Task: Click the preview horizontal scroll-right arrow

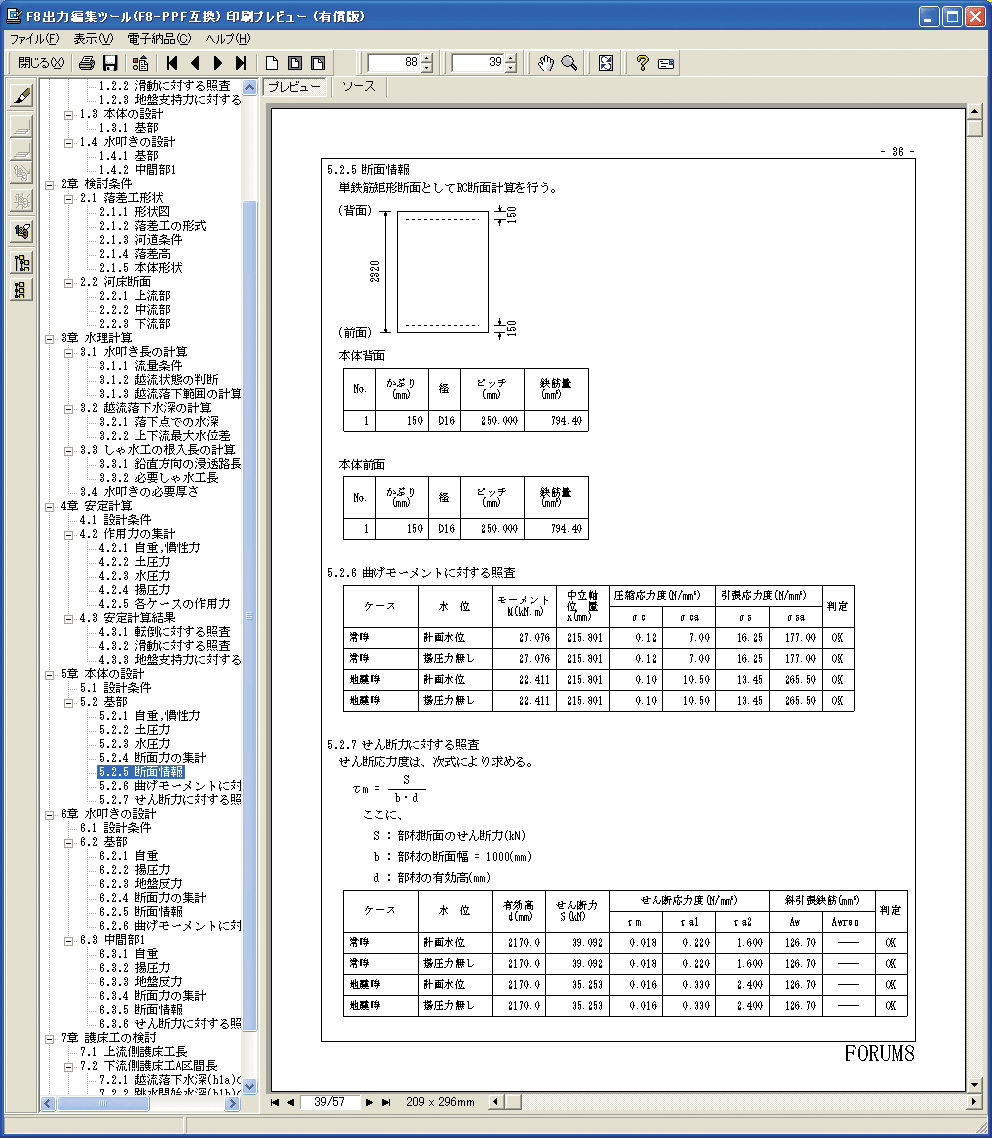Action: click(x=975, y=1102)
